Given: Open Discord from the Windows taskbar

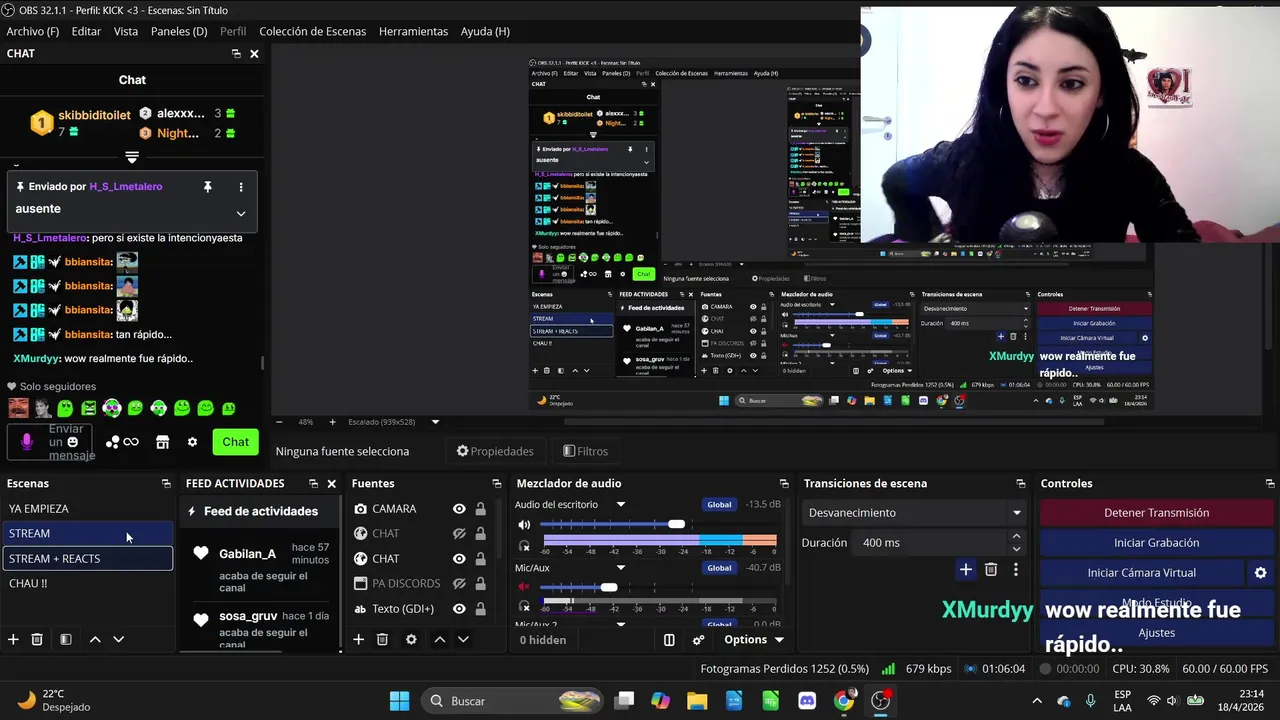Looking at the screenshot, I should (807, 701).
